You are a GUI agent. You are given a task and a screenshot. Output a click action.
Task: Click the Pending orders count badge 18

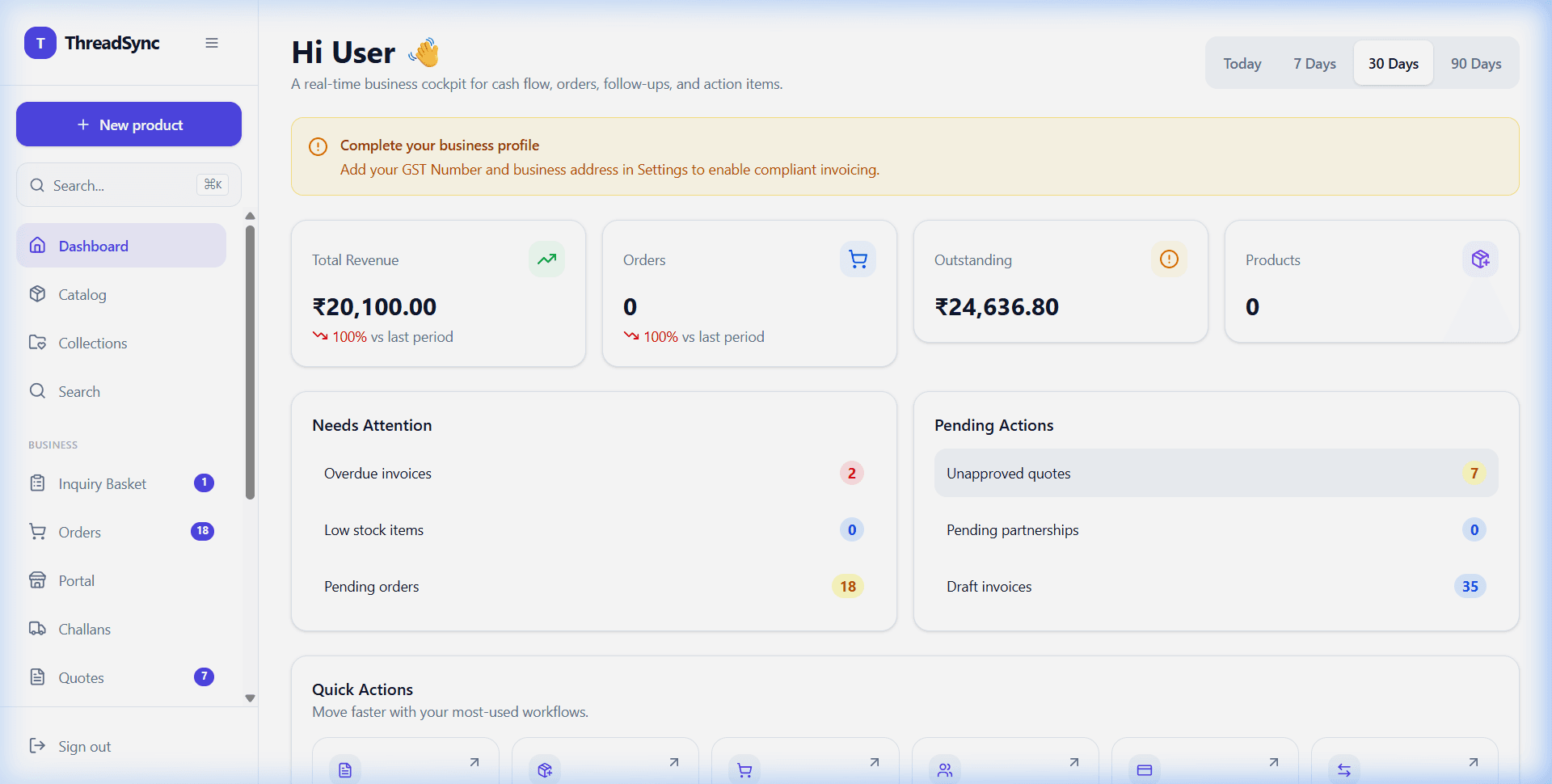click(848, 586)
